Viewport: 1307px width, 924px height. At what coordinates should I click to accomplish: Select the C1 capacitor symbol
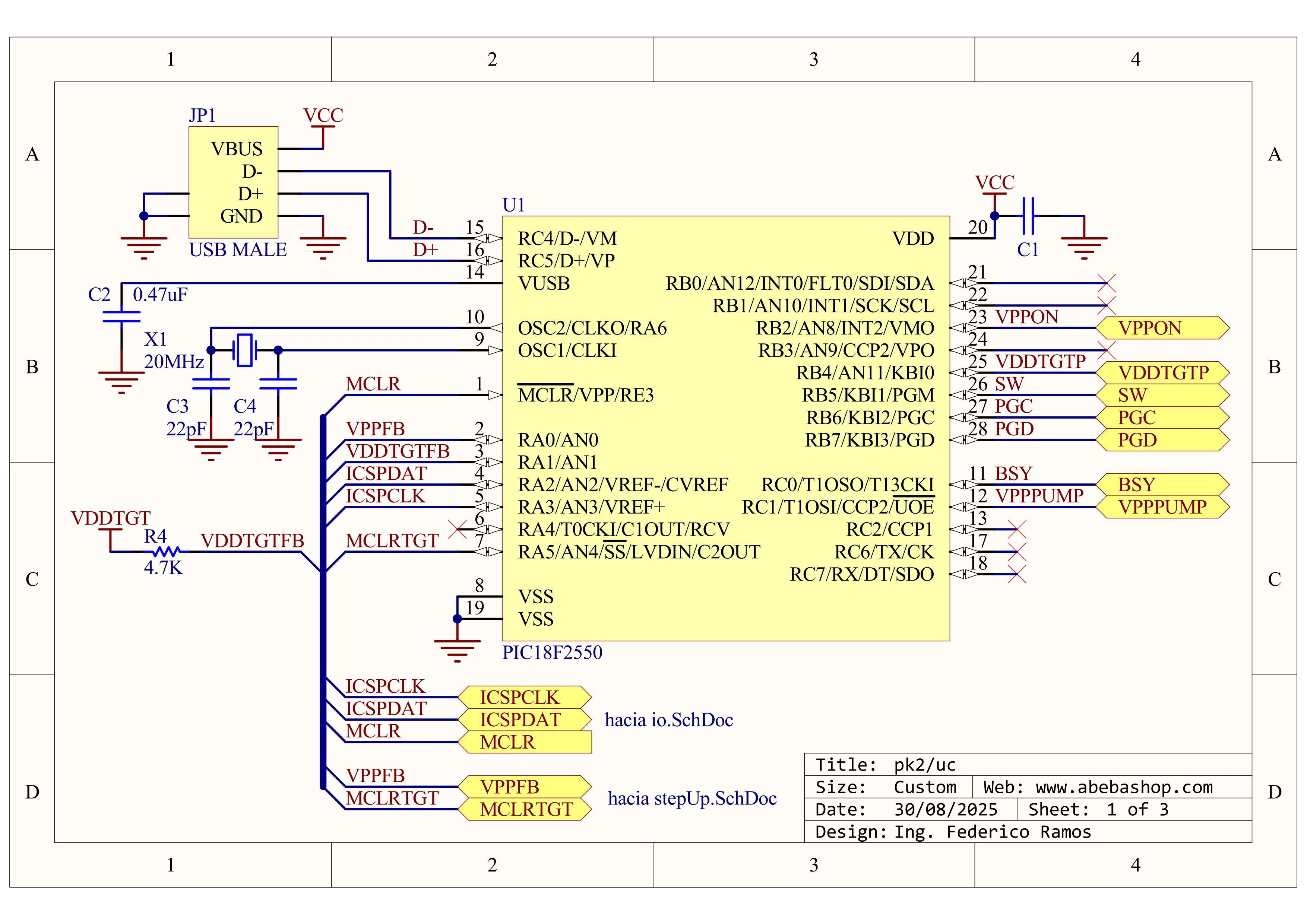[1028, 216]
